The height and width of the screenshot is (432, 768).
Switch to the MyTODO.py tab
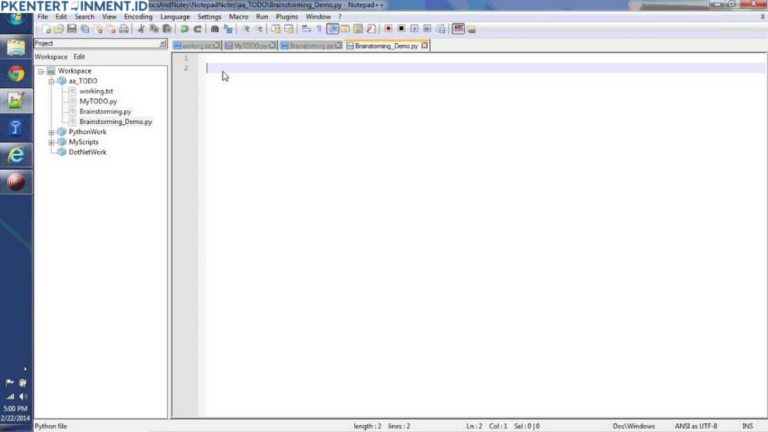[x=250, y=46]
